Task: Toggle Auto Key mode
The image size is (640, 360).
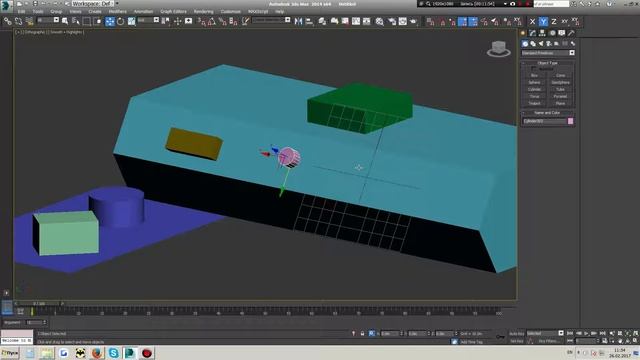Action: click(517, 334)
